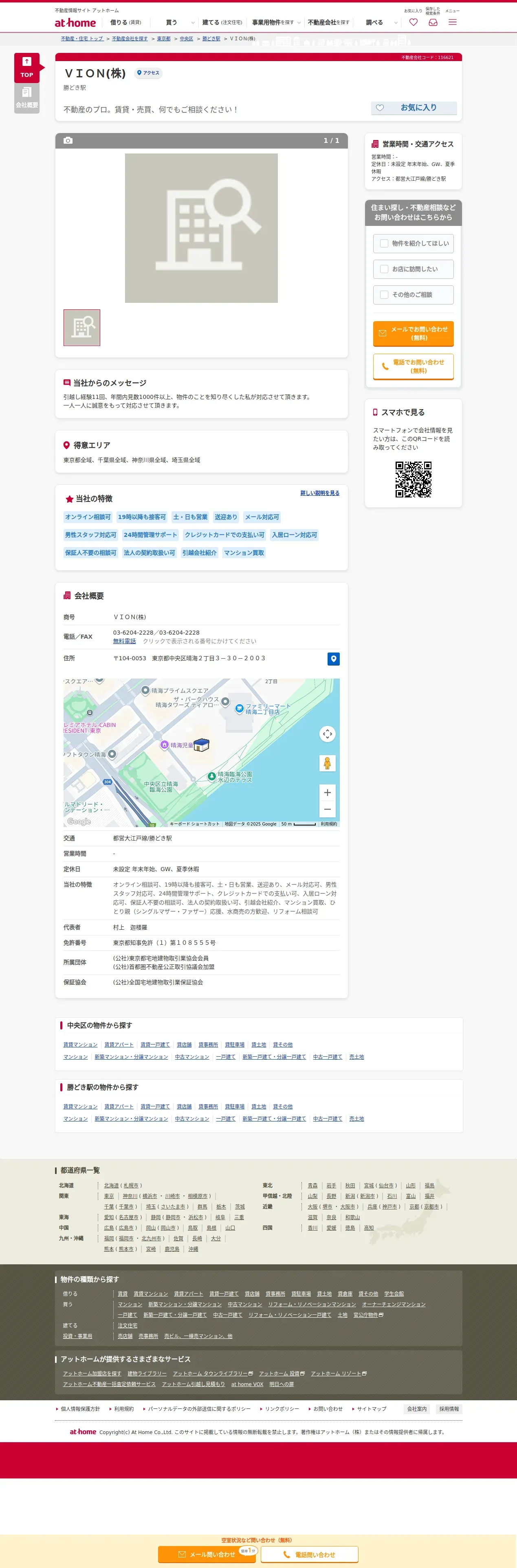Zoom out on the map
Viewport: 517px width, 1568px height.
(328, 809)
